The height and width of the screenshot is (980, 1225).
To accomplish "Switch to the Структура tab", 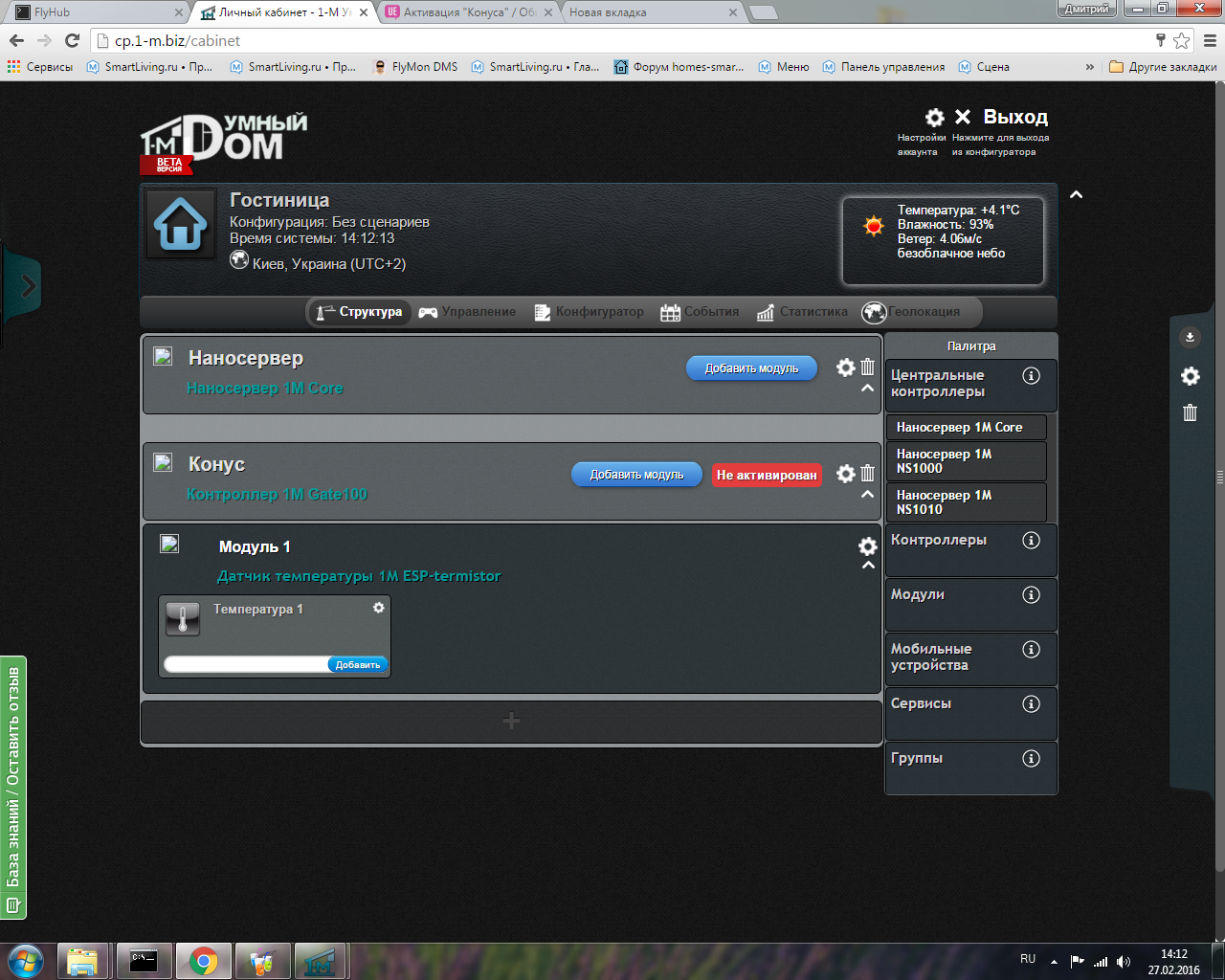I will coord(359,312).
